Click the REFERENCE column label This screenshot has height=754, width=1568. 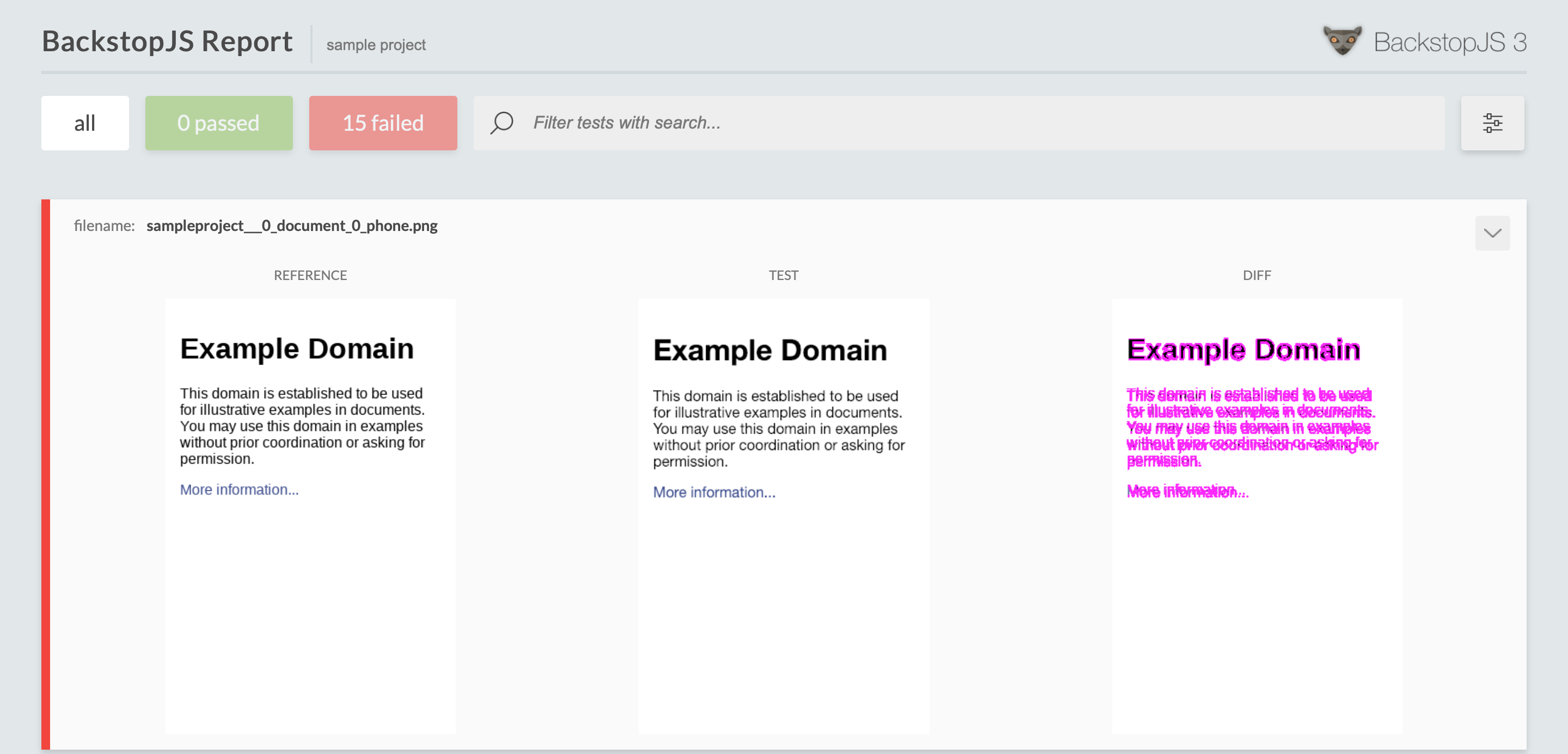tap(310, 275)
